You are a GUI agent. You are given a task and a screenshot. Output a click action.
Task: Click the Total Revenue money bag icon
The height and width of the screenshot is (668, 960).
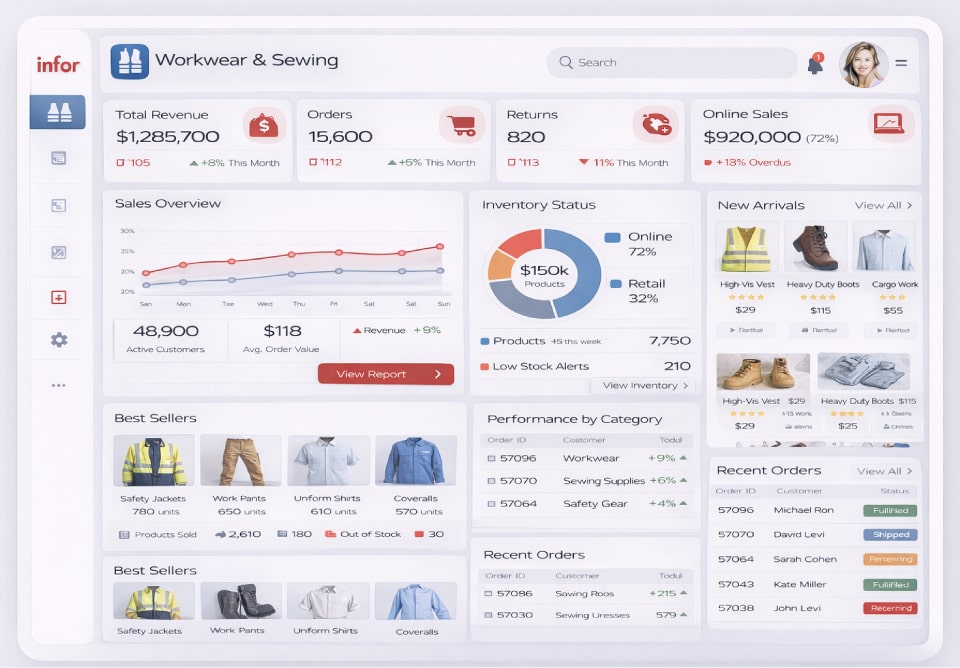[263, 125]
